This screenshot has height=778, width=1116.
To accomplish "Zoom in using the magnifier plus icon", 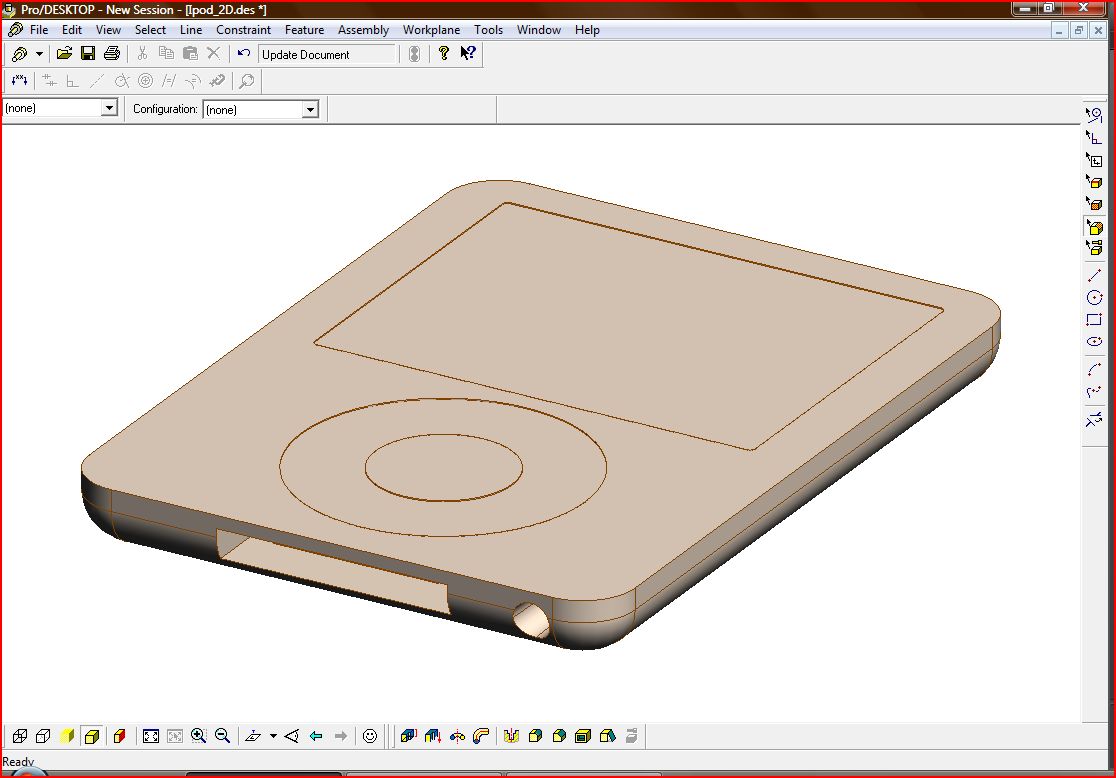I will (198, 736).
